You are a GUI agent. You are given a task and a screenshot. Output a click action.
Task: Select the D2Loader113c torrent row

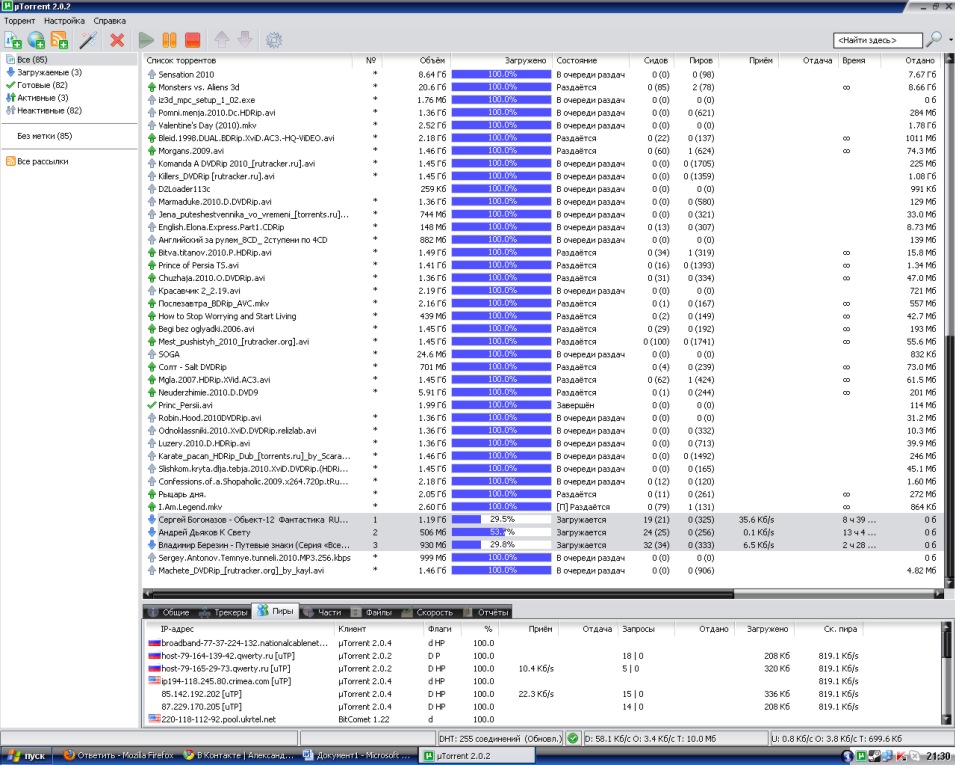542,189
